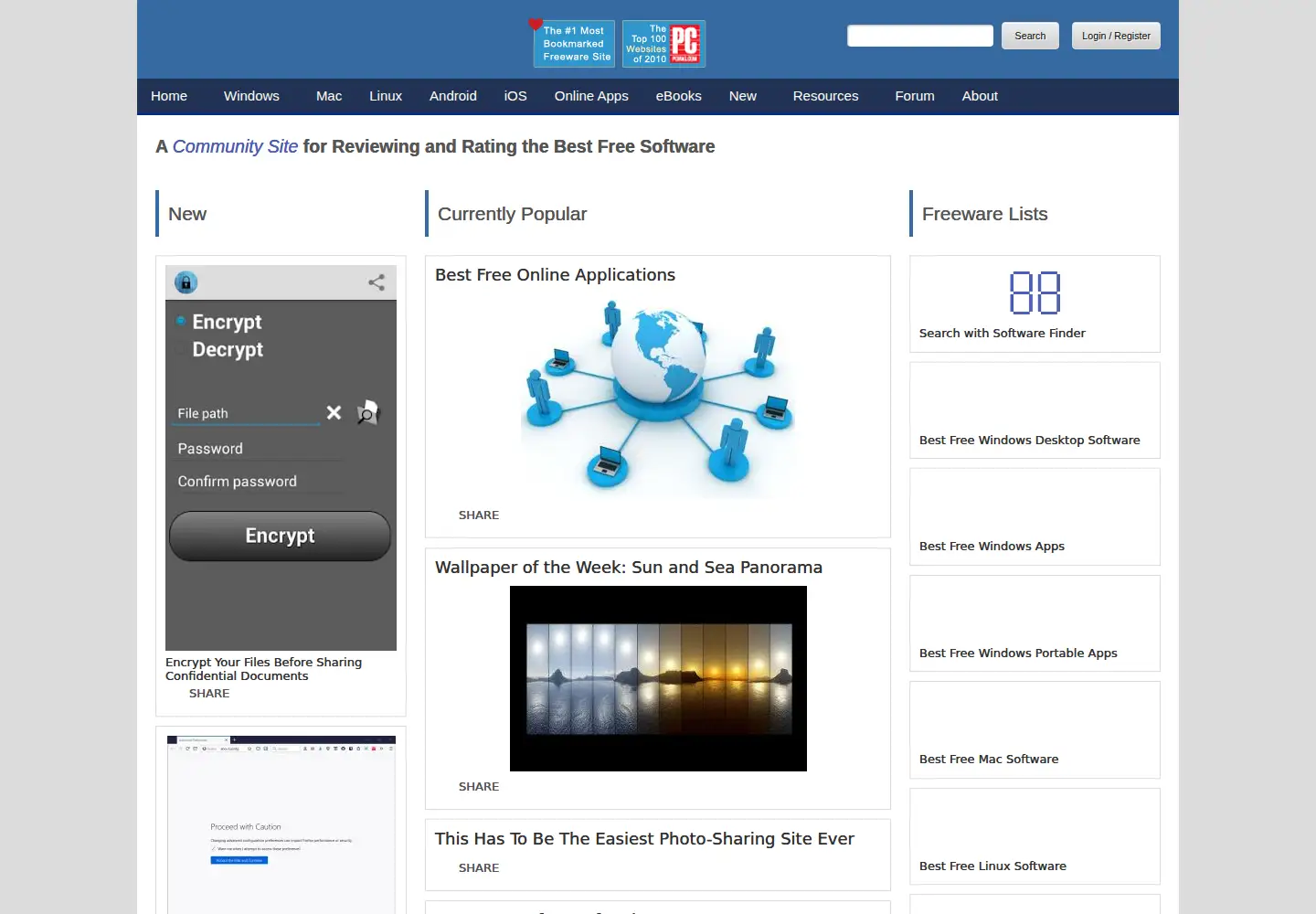Open the Linux menu item
Viewport: 1316px width, 914px height.
pyautogui.click(x=386, y=96)
